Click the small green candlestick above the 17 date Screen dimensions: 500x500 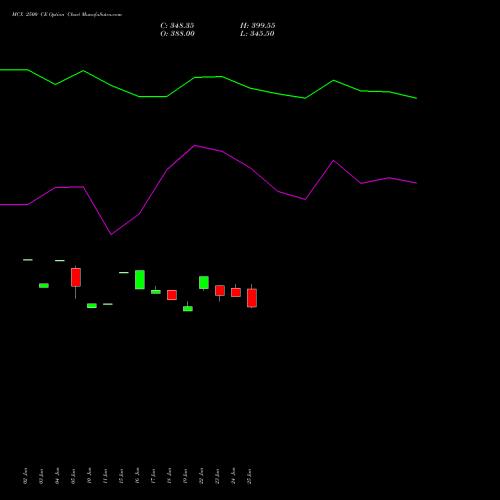coord(156,292)
